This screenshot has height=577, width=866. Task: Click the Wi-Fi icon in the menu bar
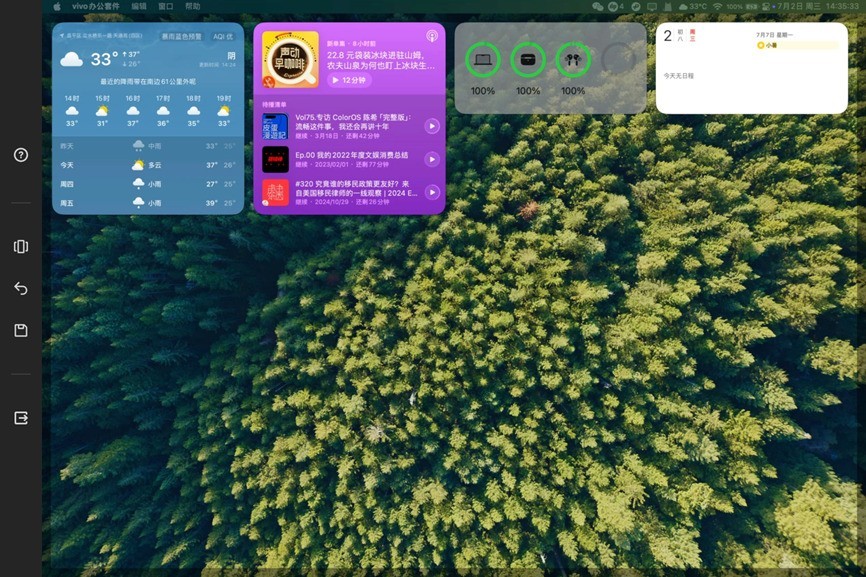tap(718, 7)
